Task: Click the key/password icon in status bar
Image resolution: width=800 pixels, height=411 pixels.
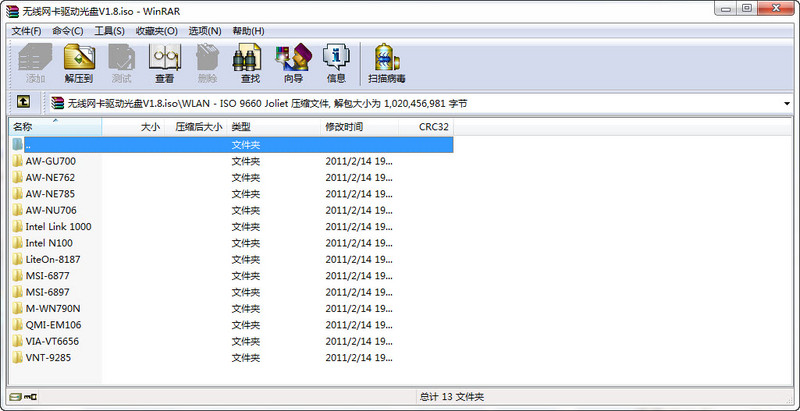Action: [31, 396]
